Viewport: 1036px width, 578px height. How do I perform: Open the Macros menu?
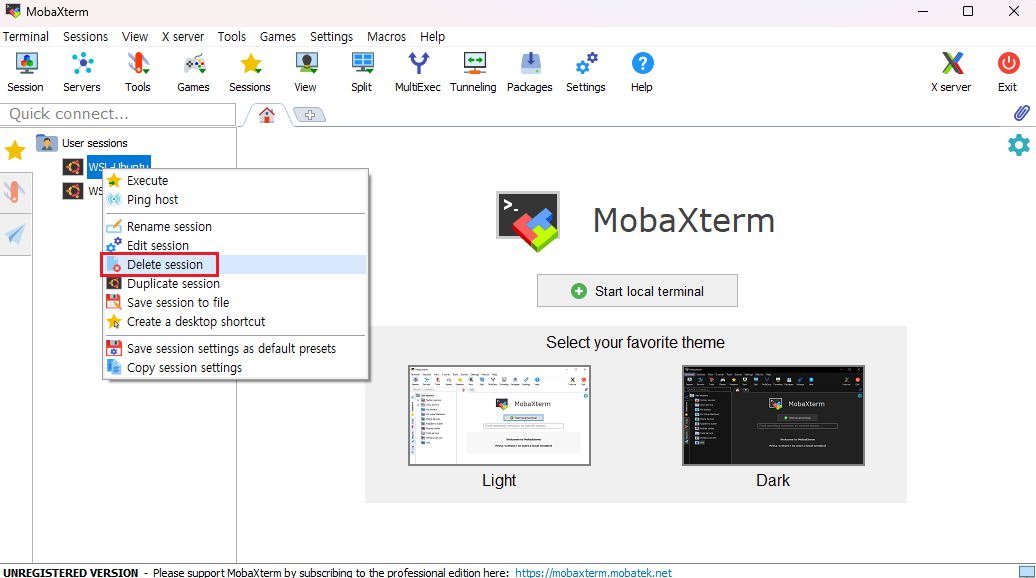[x=387, y=36]
